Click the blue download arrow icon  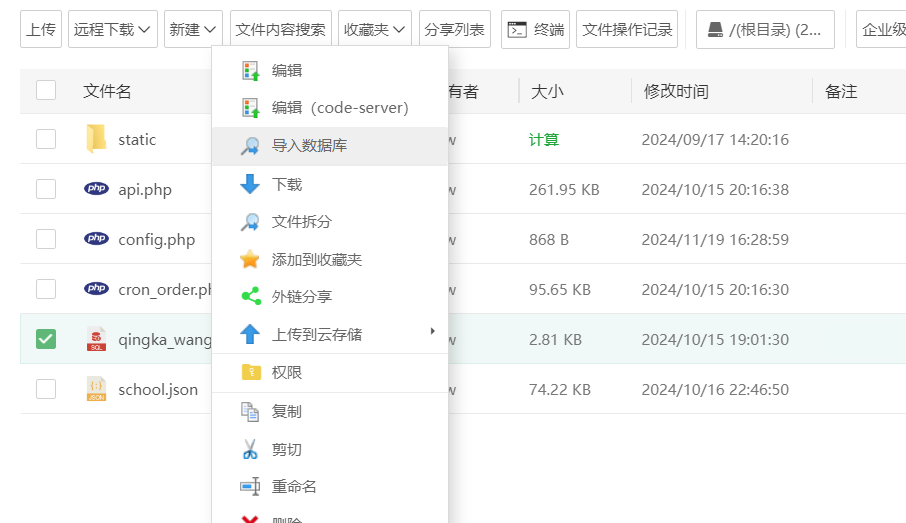pyautogui.click(x=250, y=184)
